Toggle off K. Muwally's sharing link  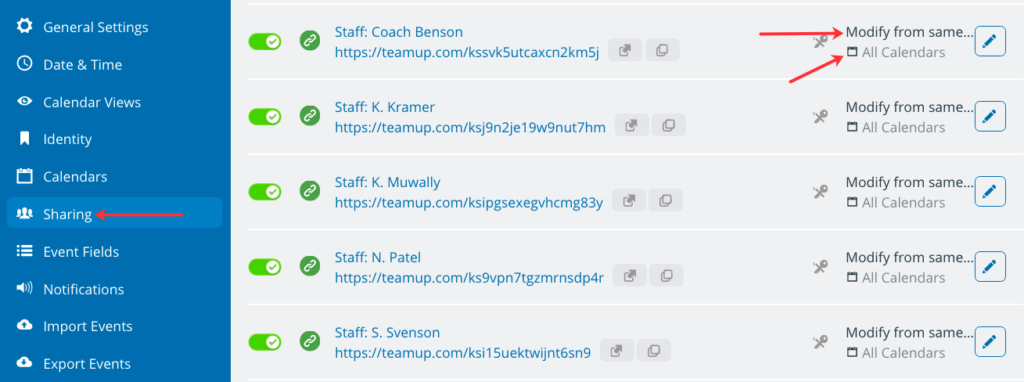pyautogui.click(x=264, y=191)
